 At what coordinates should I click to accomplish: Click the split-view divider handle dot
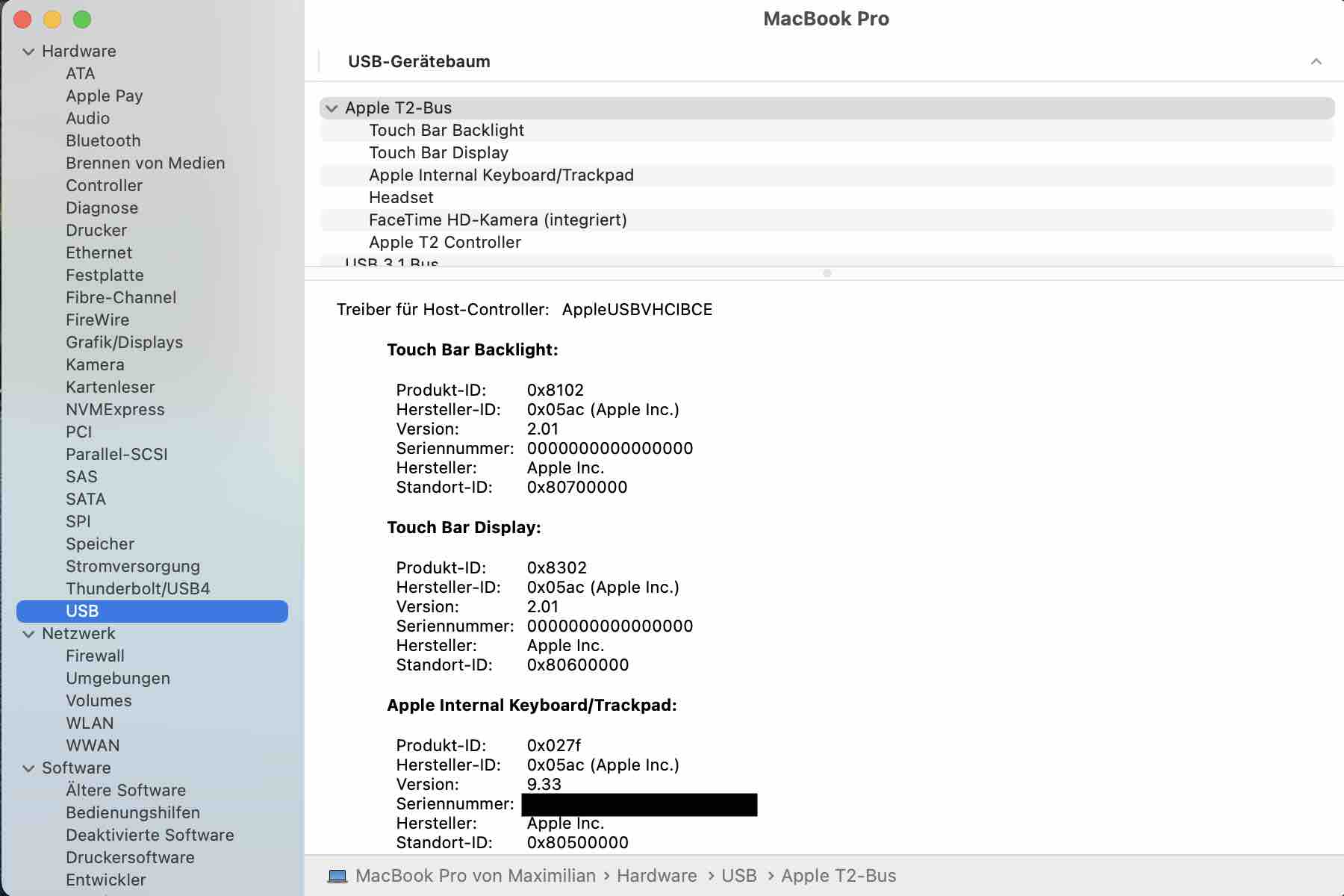tap(827, 273)
